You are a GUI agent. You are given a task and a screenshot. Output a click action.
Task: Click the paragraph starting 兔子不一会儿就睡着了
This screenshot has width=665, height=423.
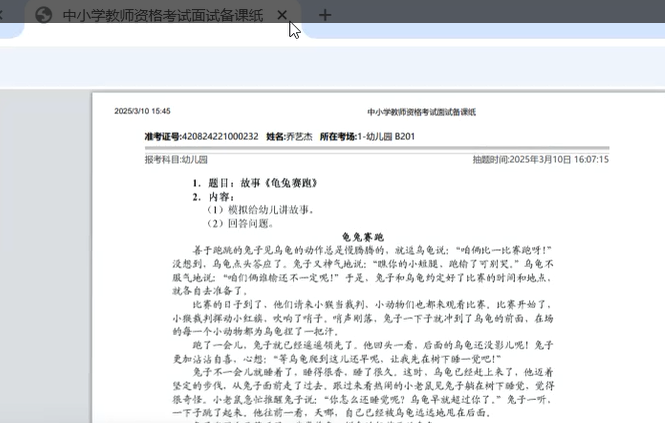[x=363, y=392]
